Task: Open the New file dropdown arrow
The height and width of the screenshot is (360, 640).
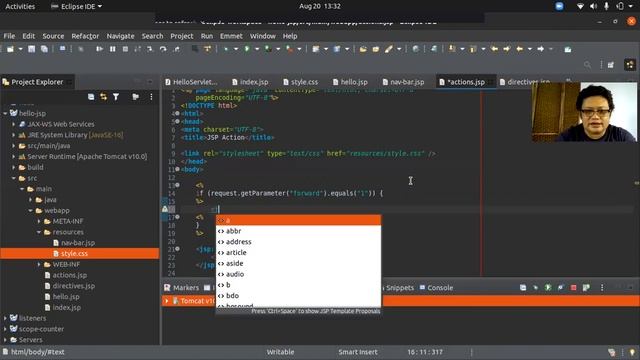Action: (x=20, y=49)
